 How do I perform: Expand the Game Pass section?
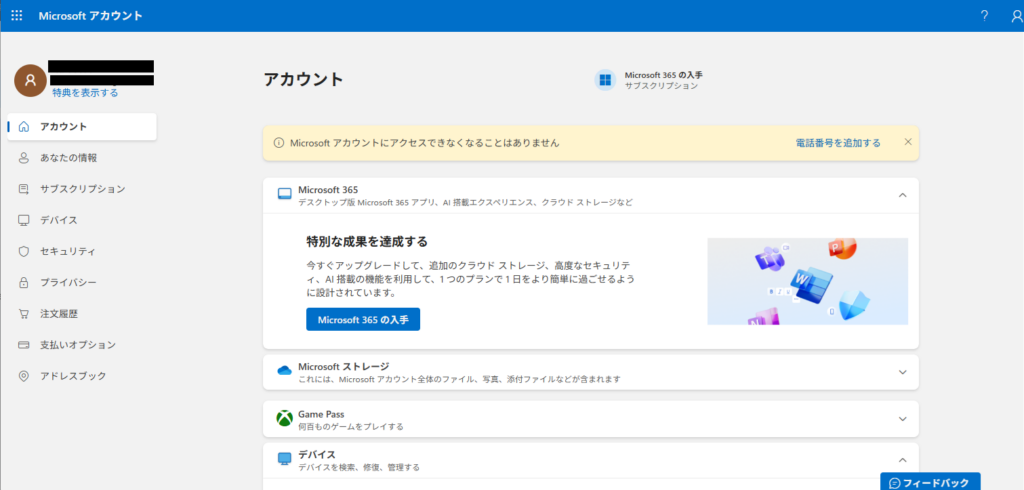tap(902, 419)
